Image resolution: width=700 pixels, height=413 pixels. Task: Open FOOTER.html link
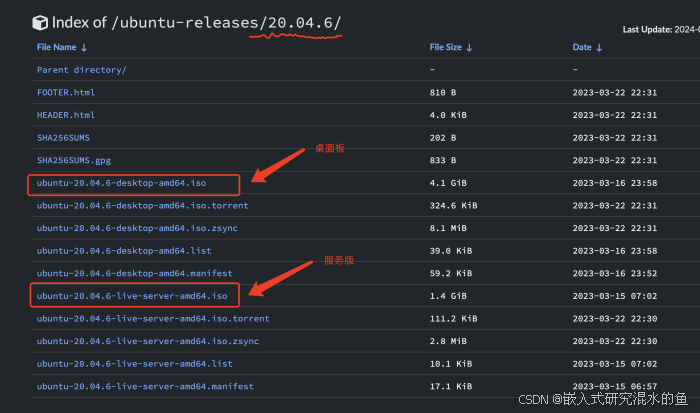pos(66,92)
